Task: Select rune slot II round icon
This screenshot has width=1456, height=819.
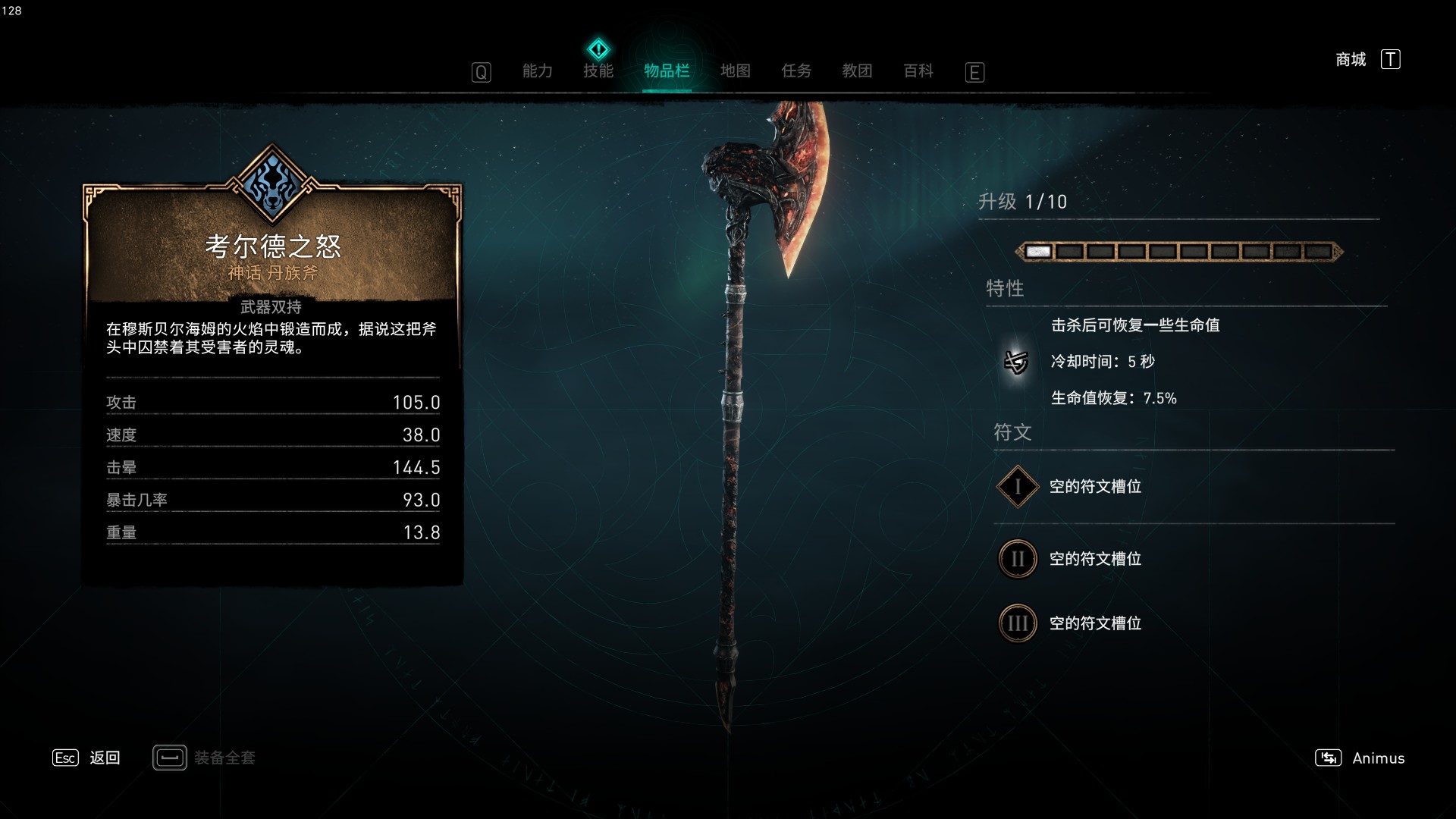Action: coord(1017,559)
